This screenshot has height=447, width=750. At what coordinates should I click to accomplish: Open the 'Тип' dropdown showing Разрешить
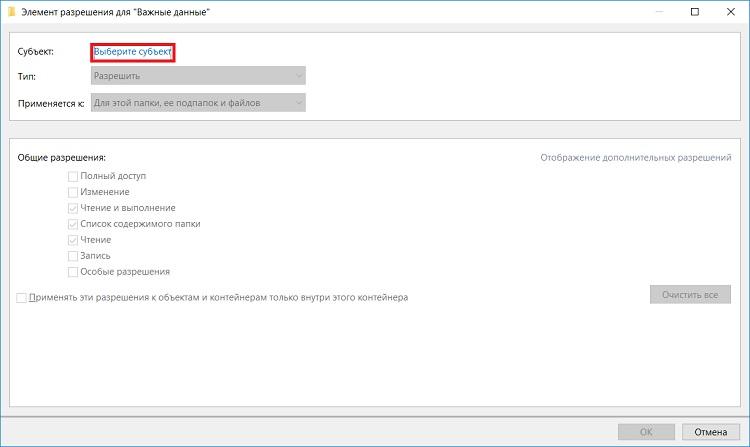click(198, 76)
